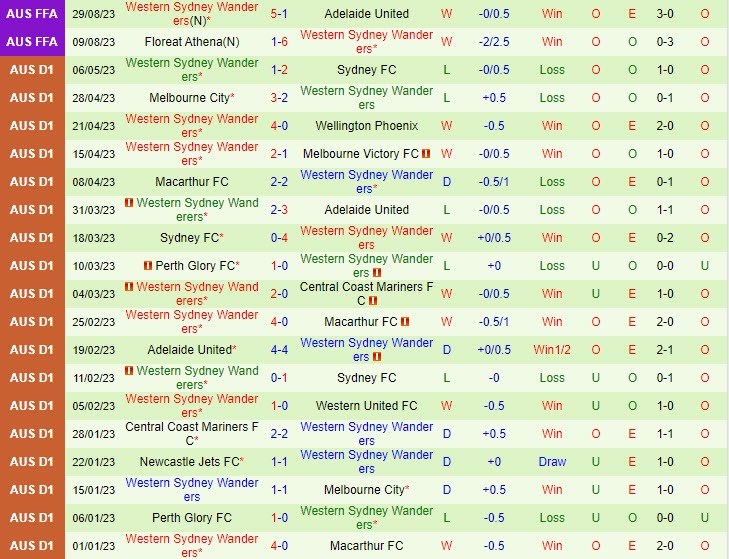Open Western United FC team page

pyautogui.click(x=366, y=406)
